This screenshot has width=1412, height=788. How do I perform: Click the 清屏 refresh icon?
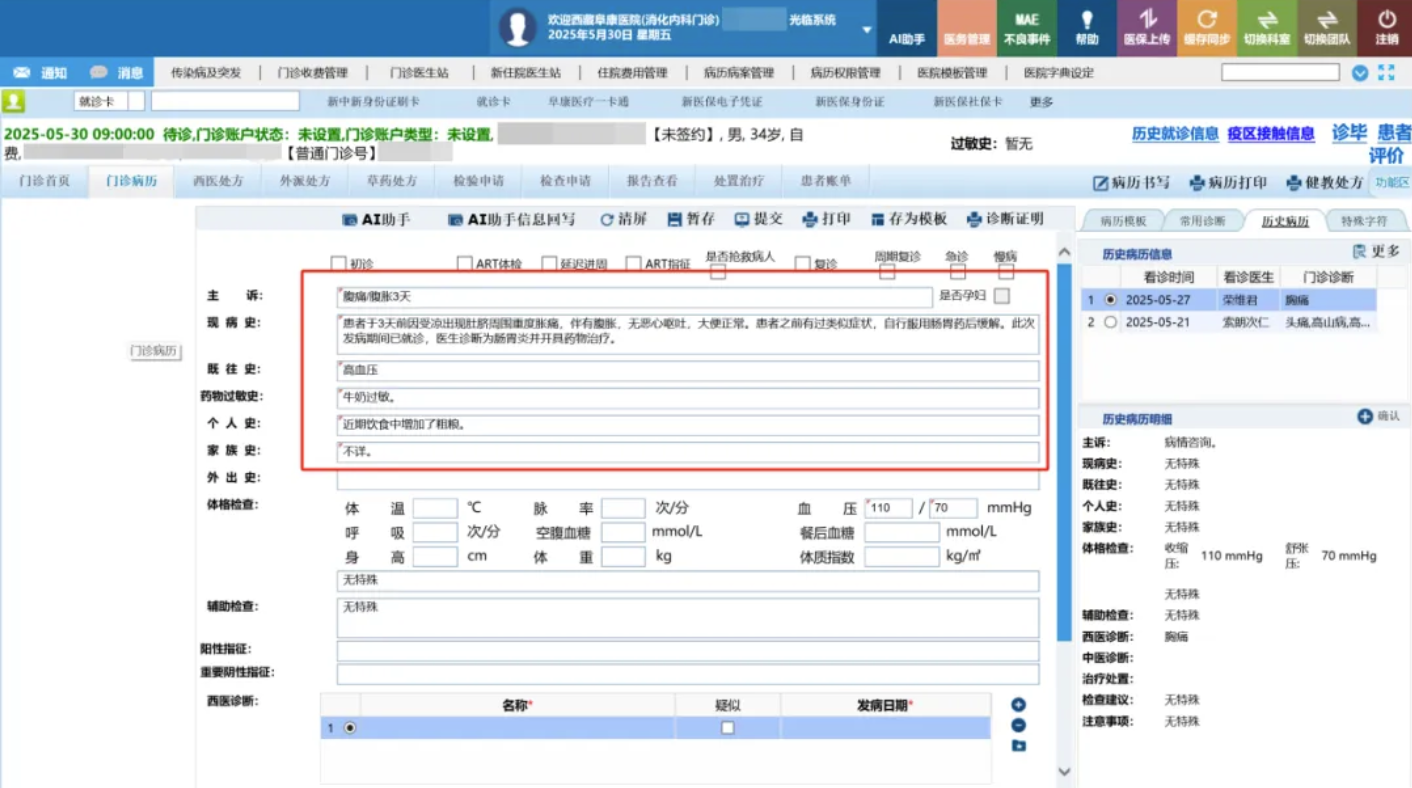click(607, 219)
